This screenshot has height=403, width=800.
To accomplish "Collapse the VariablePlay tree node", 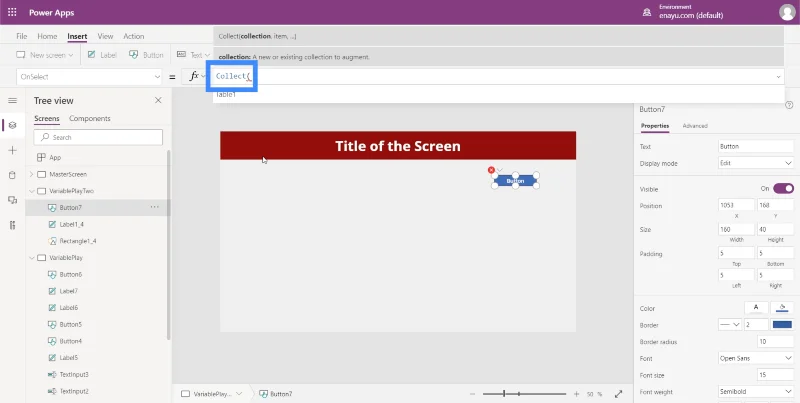I will (x=32, y=258).
